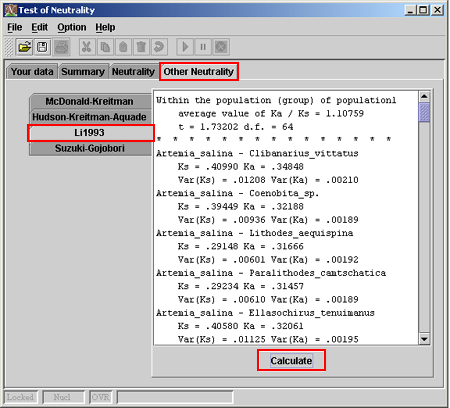This screenshot has width=450, height=408.
Task: Click the Test of Neutrality title bar icon
Action: coord(10,10)
